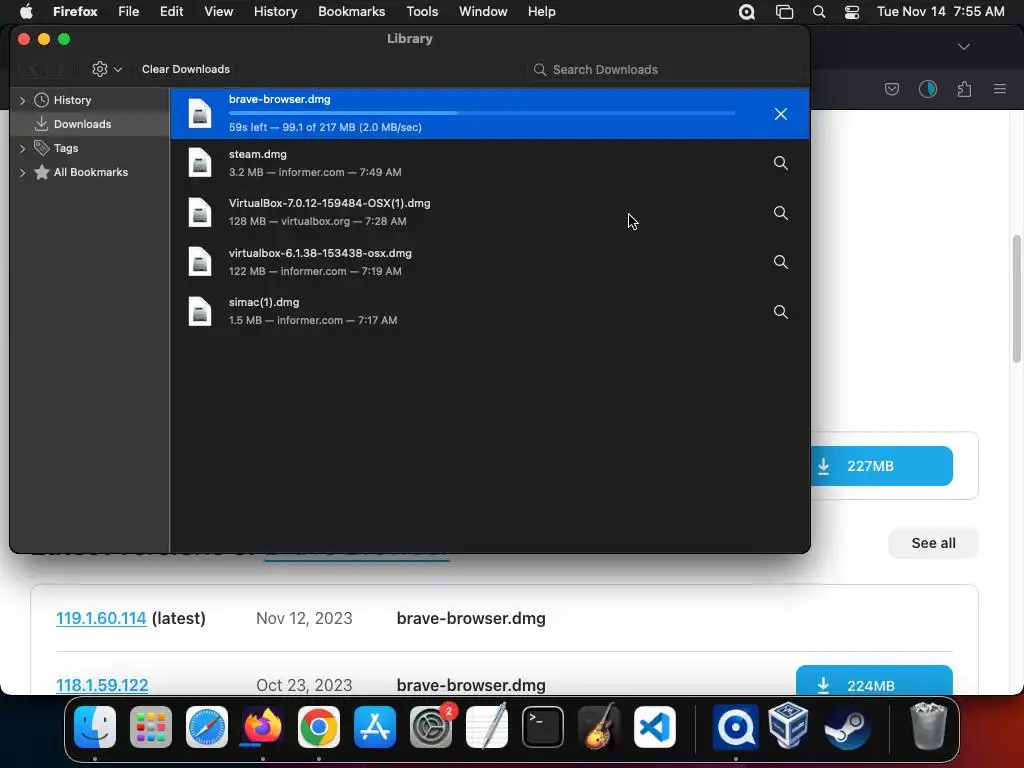This screenshot has width=1024, height=768.
Task: Open the 118.1.59.122 version link
Action: click(102, 685)
